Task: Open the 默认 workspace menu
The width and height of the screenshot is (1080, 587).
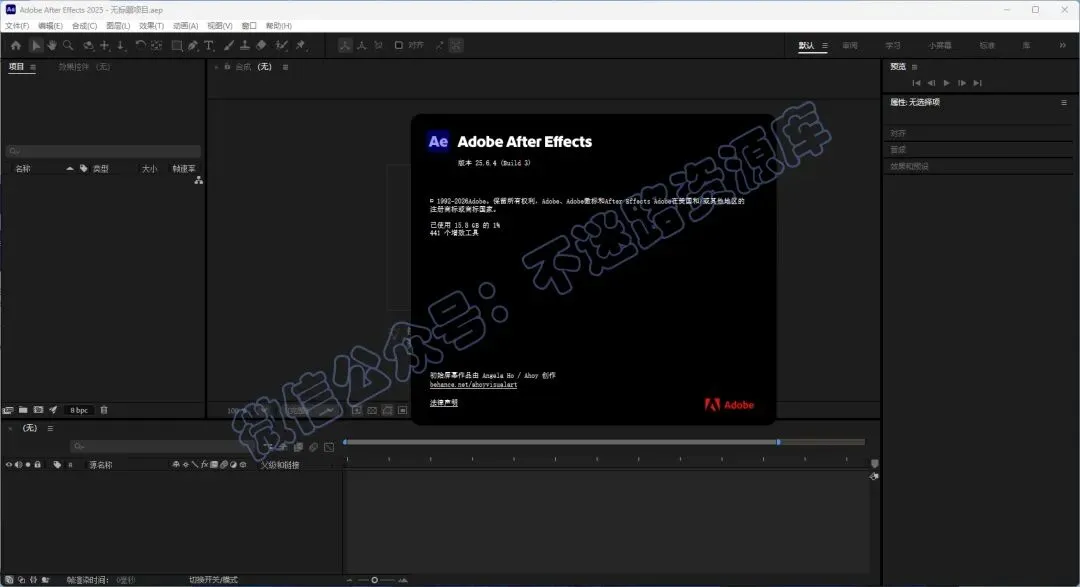Action: click(x=825, y=45)
